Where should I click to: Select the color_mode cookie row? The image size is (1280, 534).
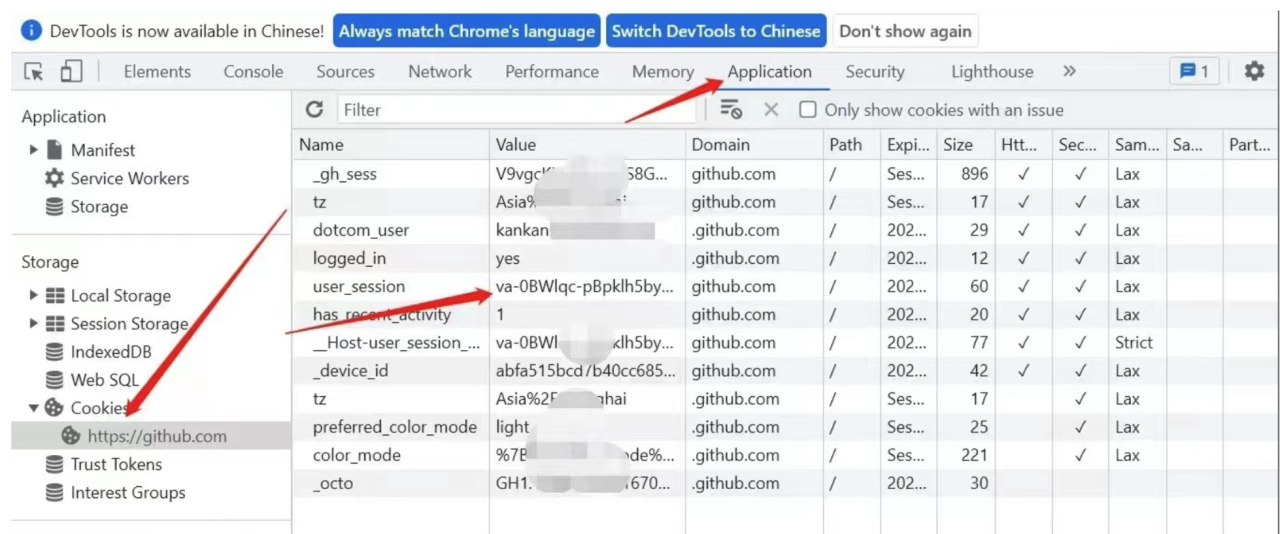click(x=785, y=455)
